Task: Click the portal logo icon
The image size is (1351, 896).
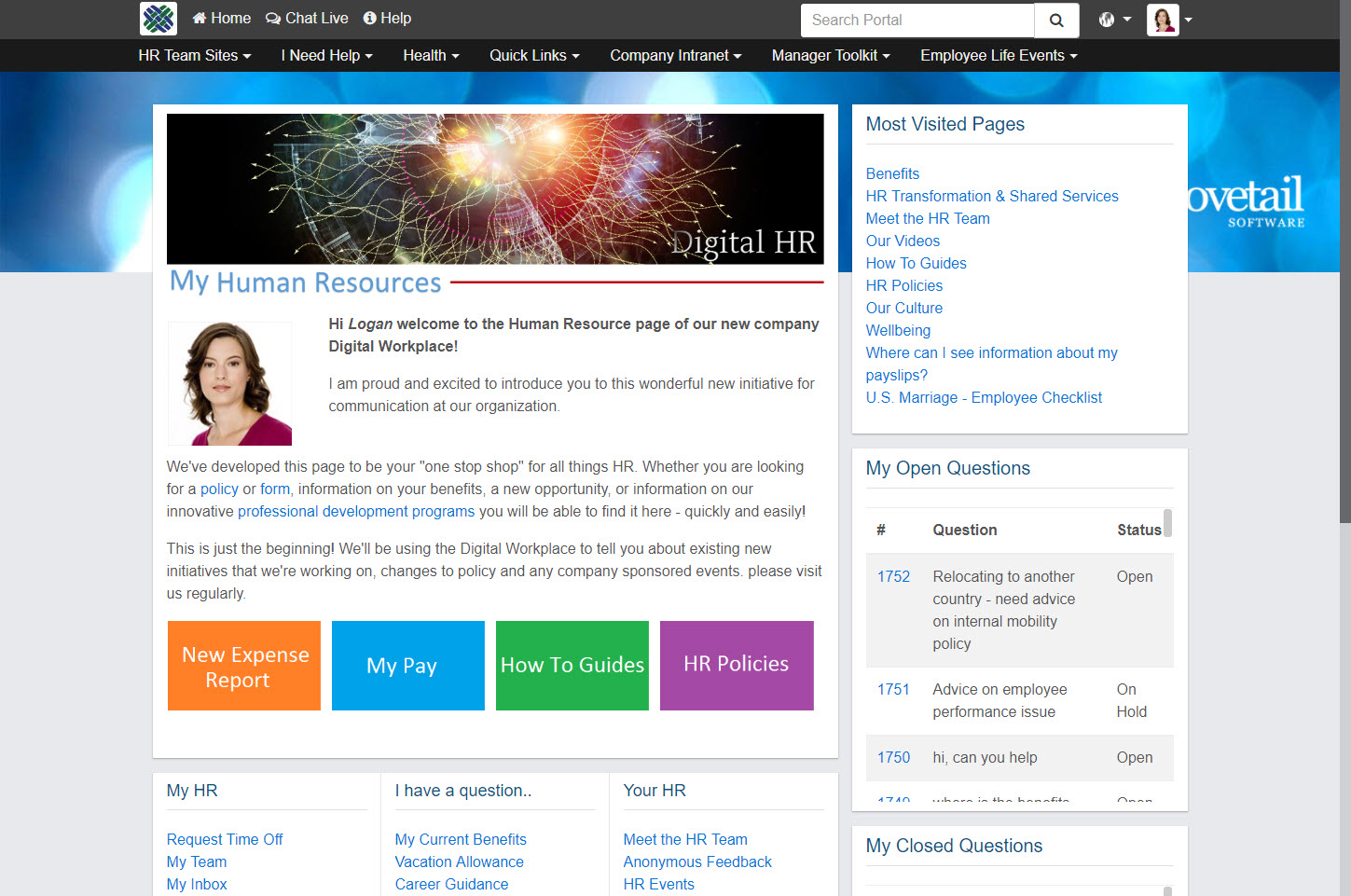Action: coord(159,19)
